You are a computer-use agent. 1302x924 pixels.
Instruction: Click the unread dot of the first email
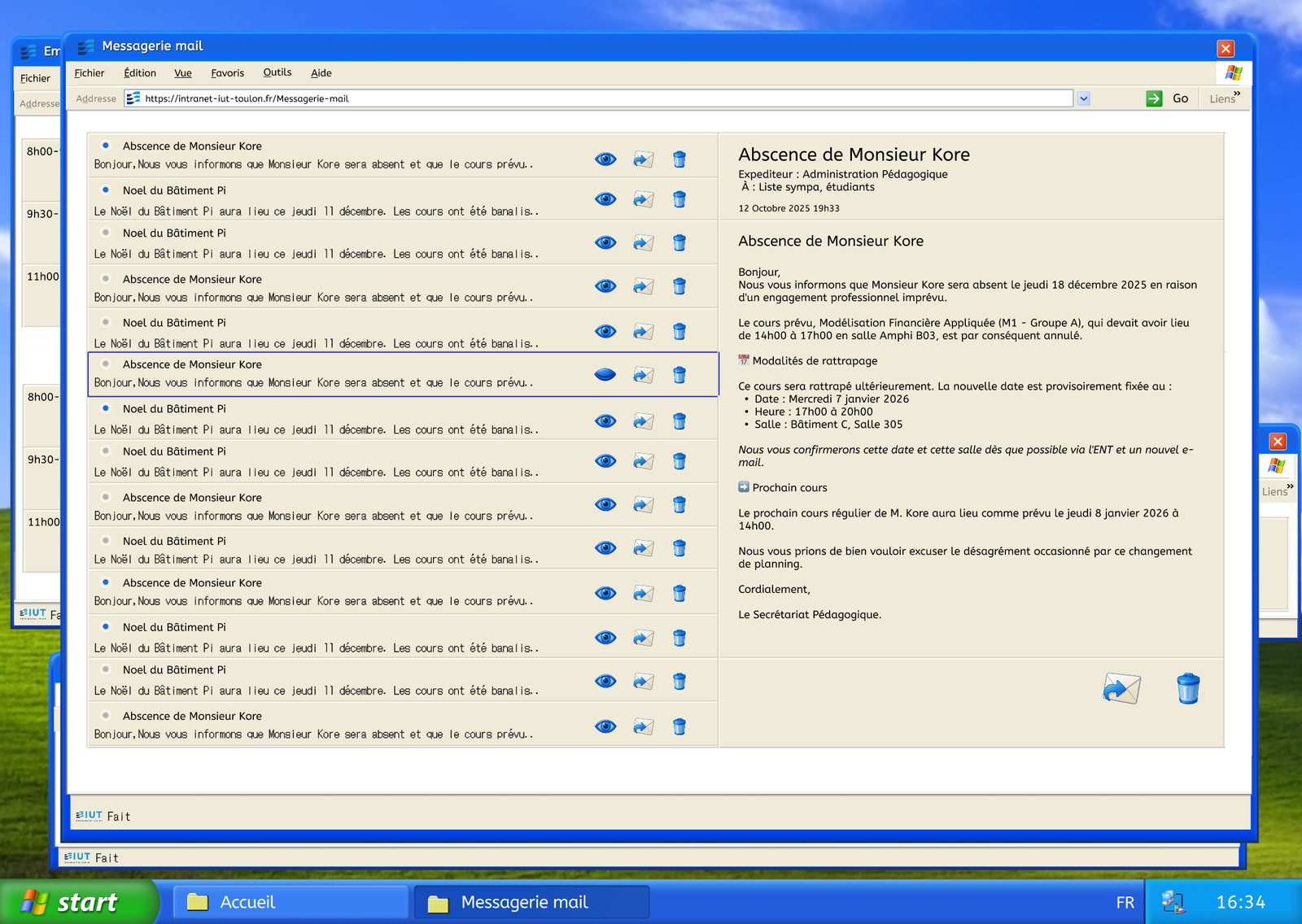point(106,146)
